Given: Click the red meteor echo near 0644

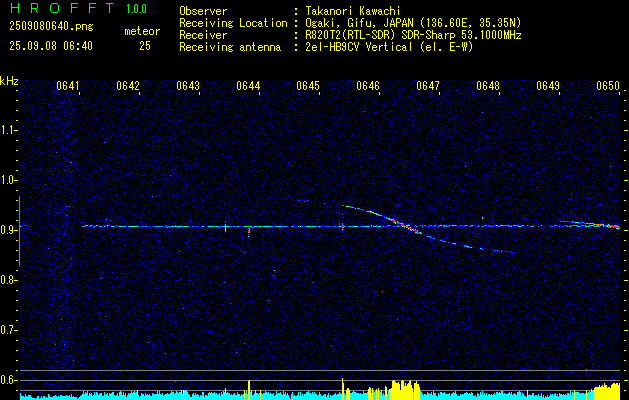Looking at the screenshot, I should [249, 232].
